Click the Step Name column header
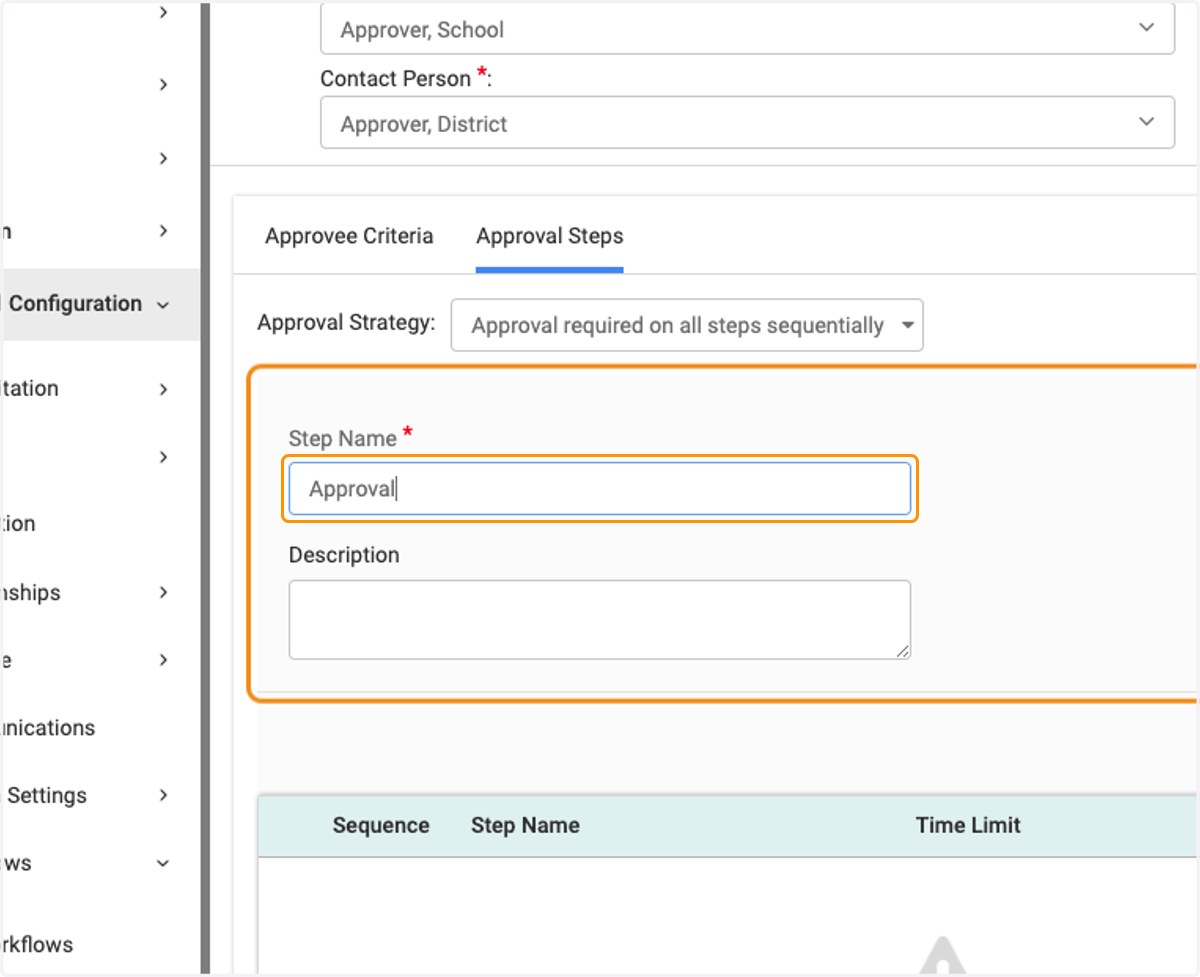Image resolution: width=1200 pixels, height=977 pixels. coord(525,825)
